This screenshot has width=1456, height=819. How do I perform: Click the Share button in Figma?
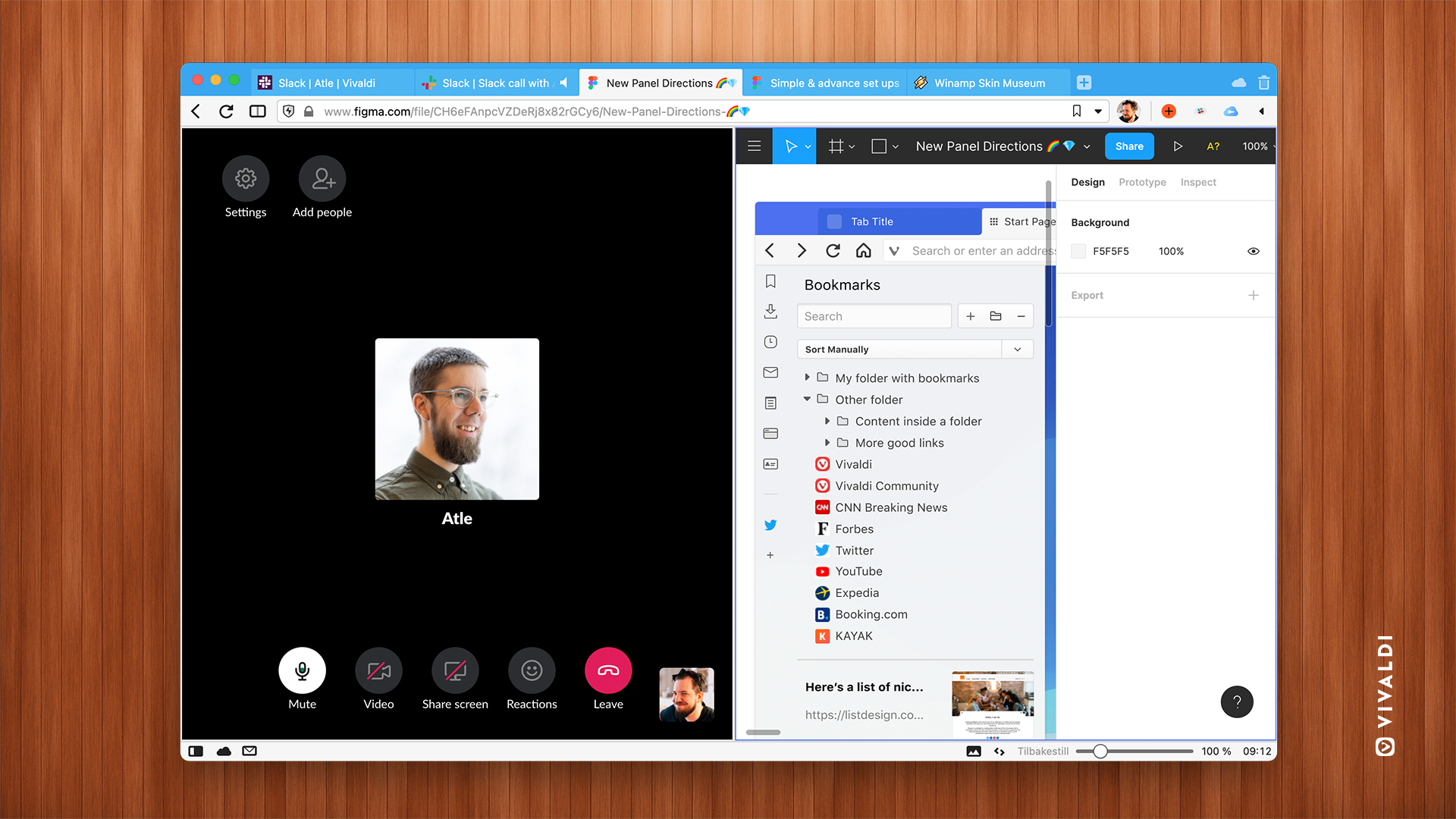(1128, 146)
